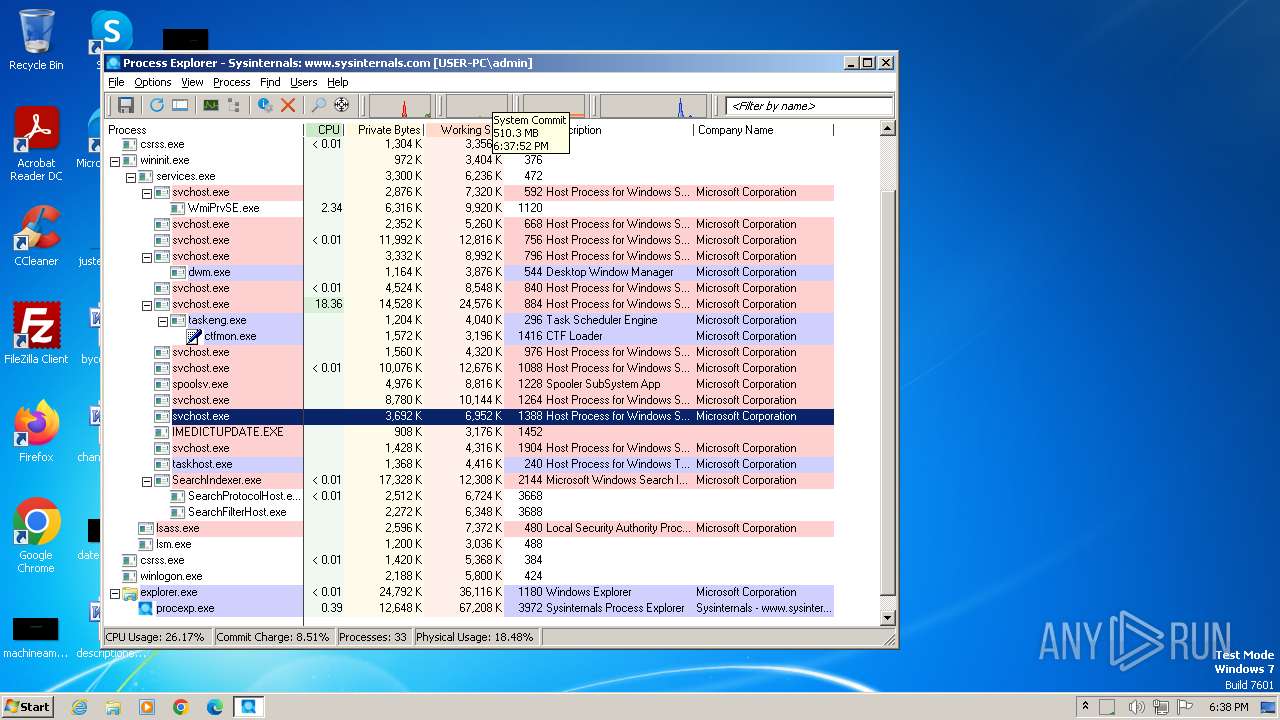Select the lsm.exe process row
The height and width of the screenshot is (720, 1280).
(x=469, y=544)
